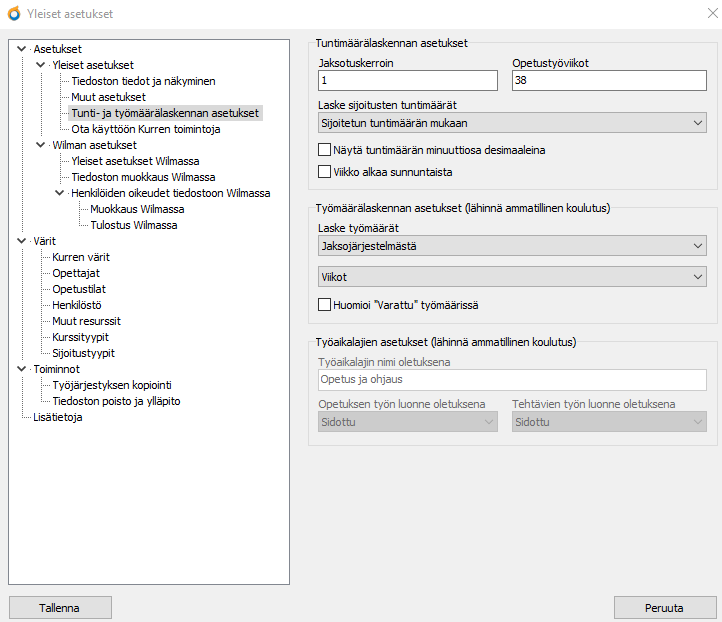
Task: Toggle Viikko alkaa sunnuntaista checkbox
Action: click(x=324, y=172)
